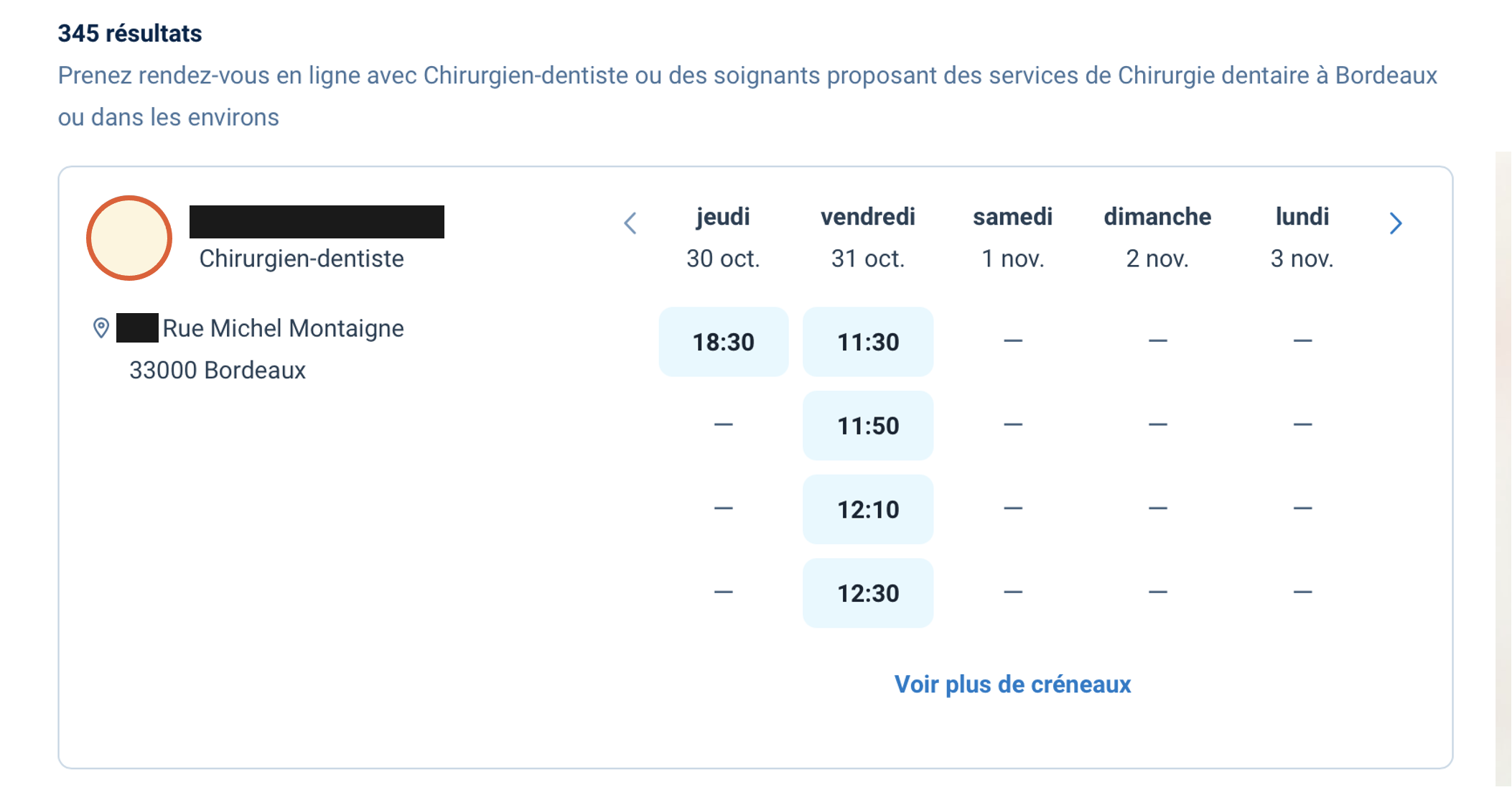Screen dimensions: 1512x800
Task: Click the location pin icon beside the address
Action: [101, 328]
